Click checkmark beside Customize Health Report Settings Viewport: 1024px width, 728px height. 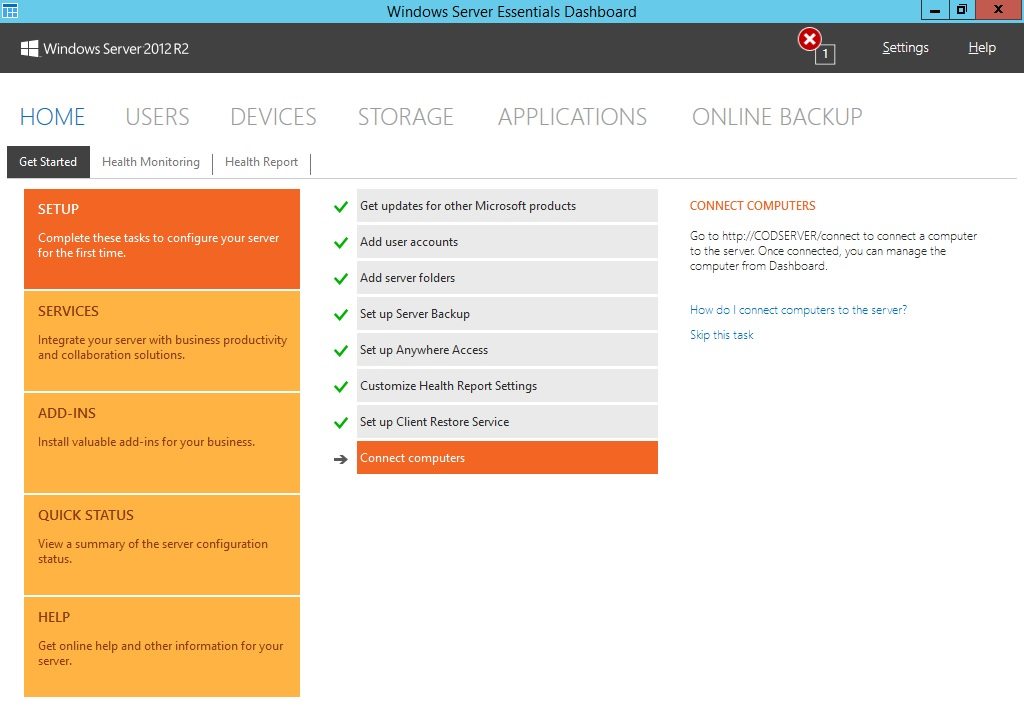coord(341,387)
